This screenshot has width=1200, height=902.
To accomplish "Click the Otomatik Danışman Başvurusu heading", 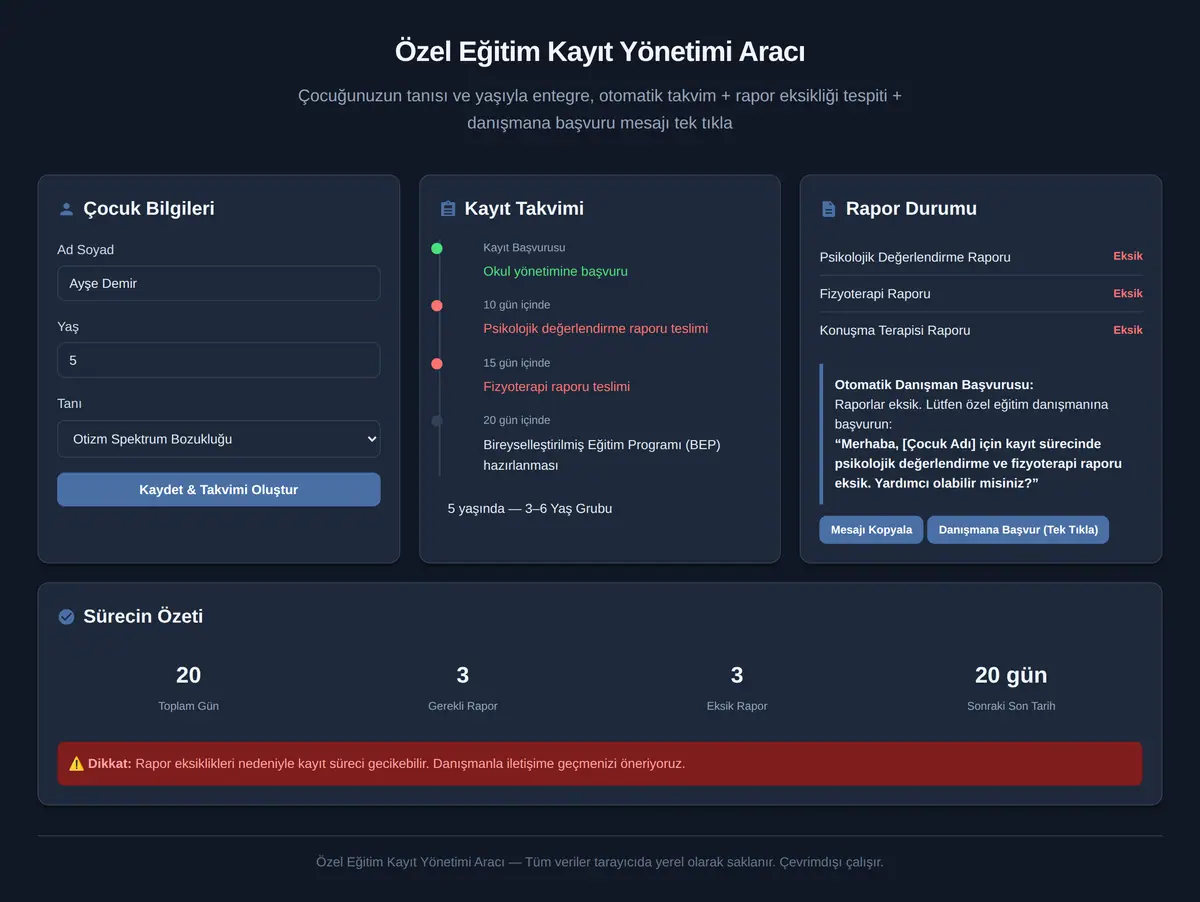I will 934,384.
